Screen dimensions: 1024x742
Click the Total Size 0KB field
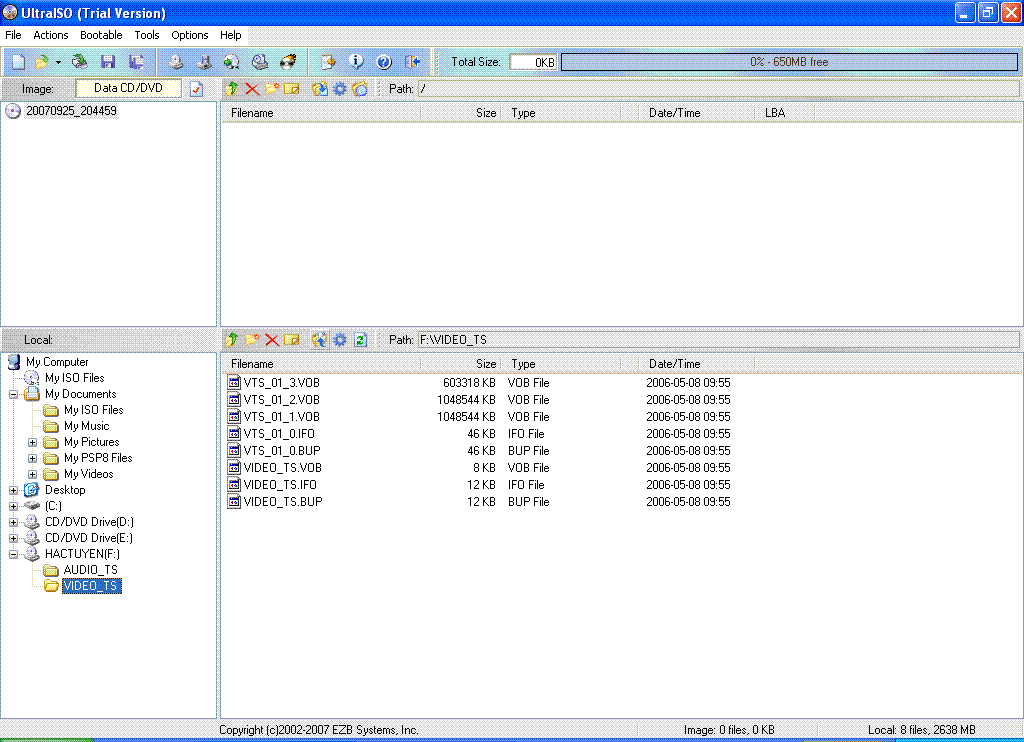click(533, 62)
